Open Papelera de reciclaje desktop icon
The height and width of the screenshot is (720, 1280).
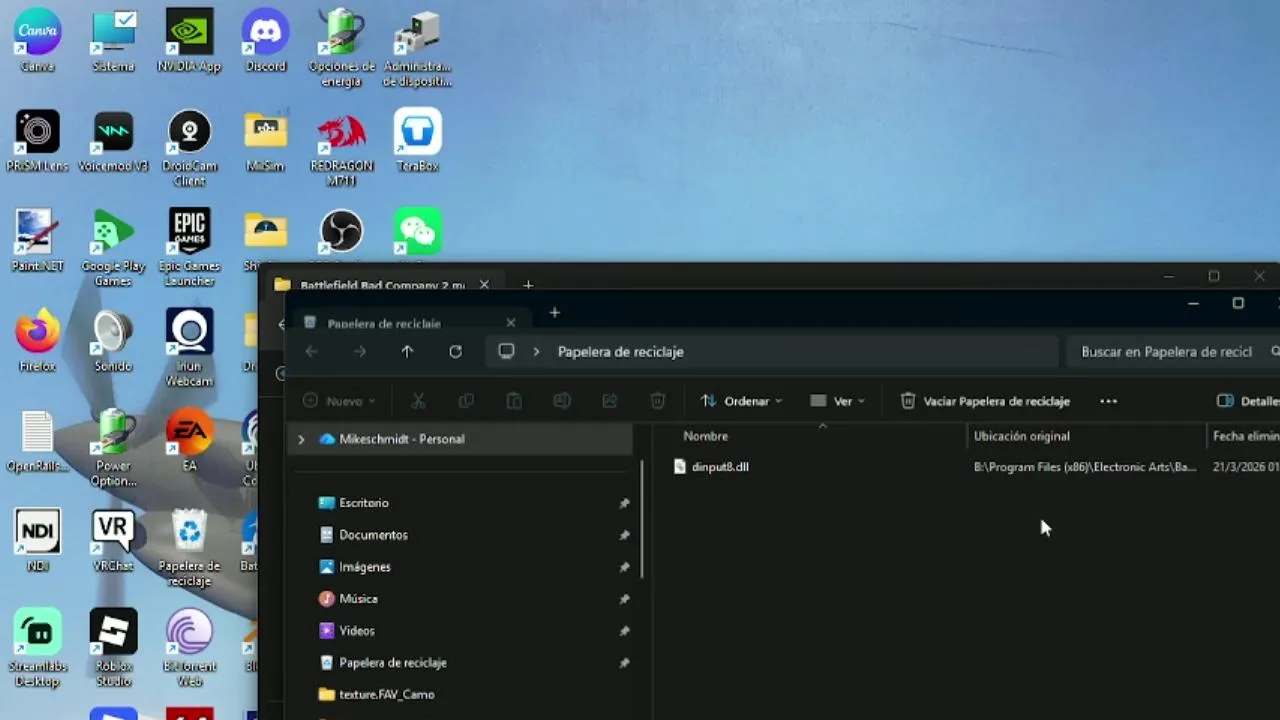coord(189,547)
